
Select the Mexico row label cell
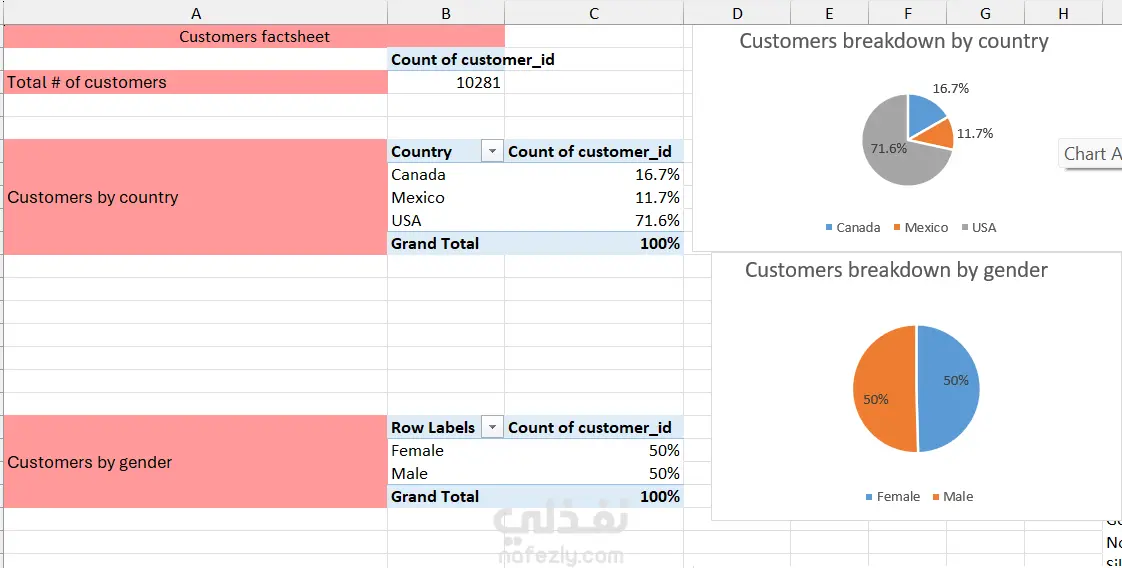(x=445, y=198)
